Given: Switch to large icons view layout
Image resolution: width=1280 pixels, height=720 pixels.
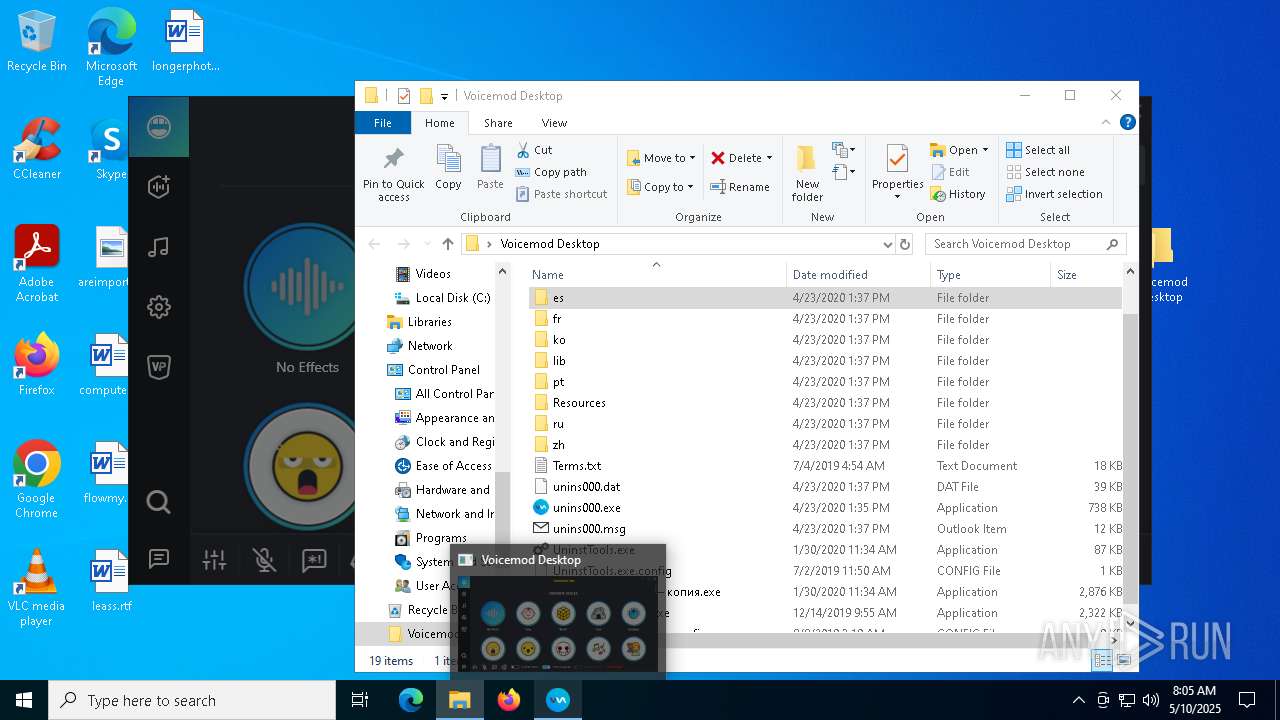Looking at the screenshot, I should coord(1124,660).
